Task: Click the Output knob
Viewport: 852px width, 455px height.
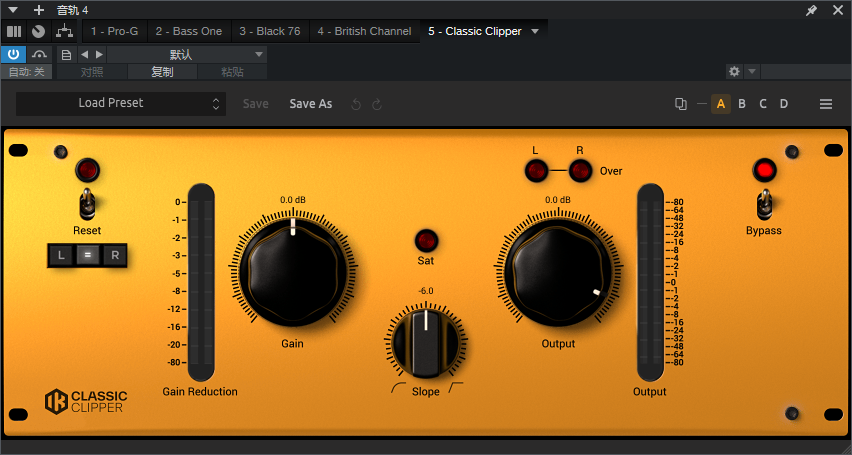Action: (559, 270)
